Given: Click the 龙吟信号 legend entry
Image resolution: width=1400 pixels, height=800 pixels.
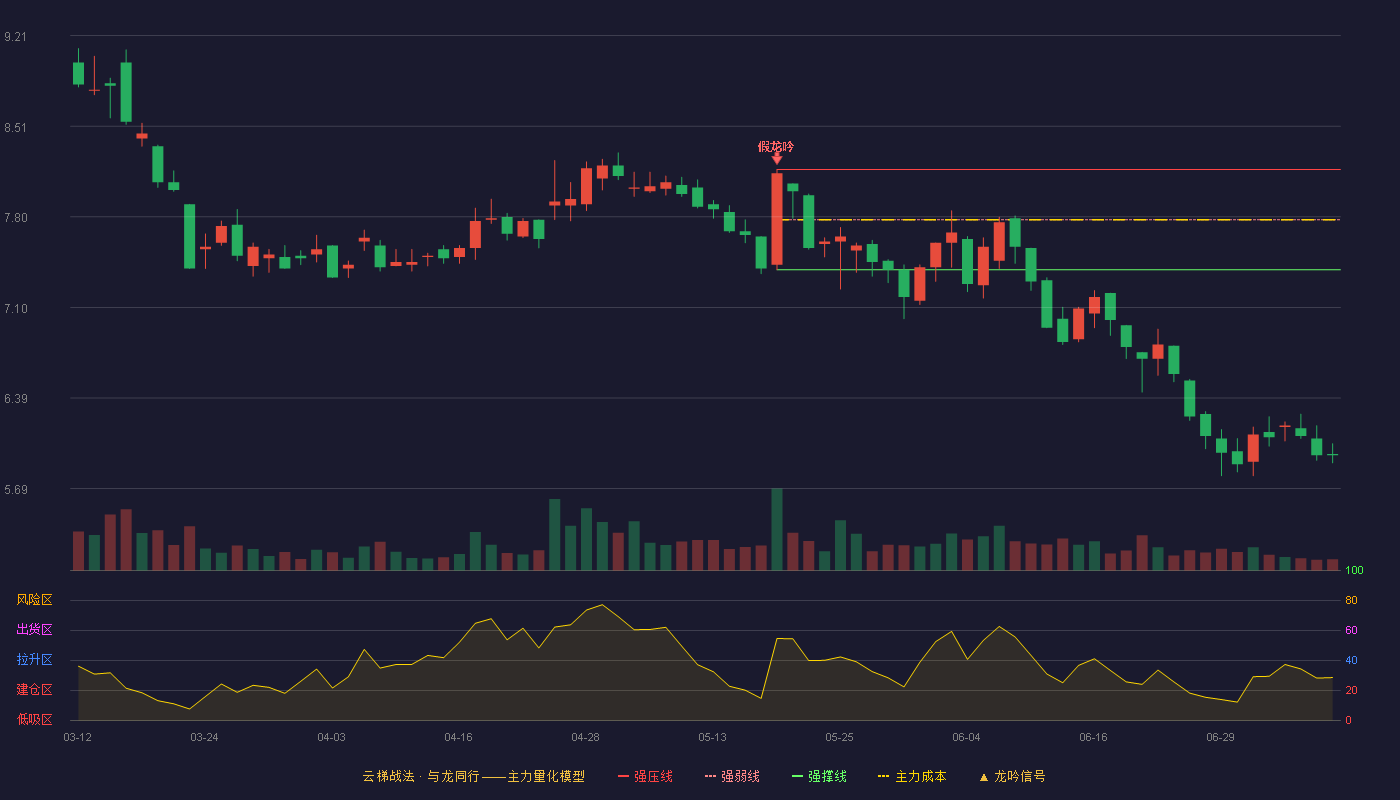Looking at the screenshot, I should point(1011,776).
